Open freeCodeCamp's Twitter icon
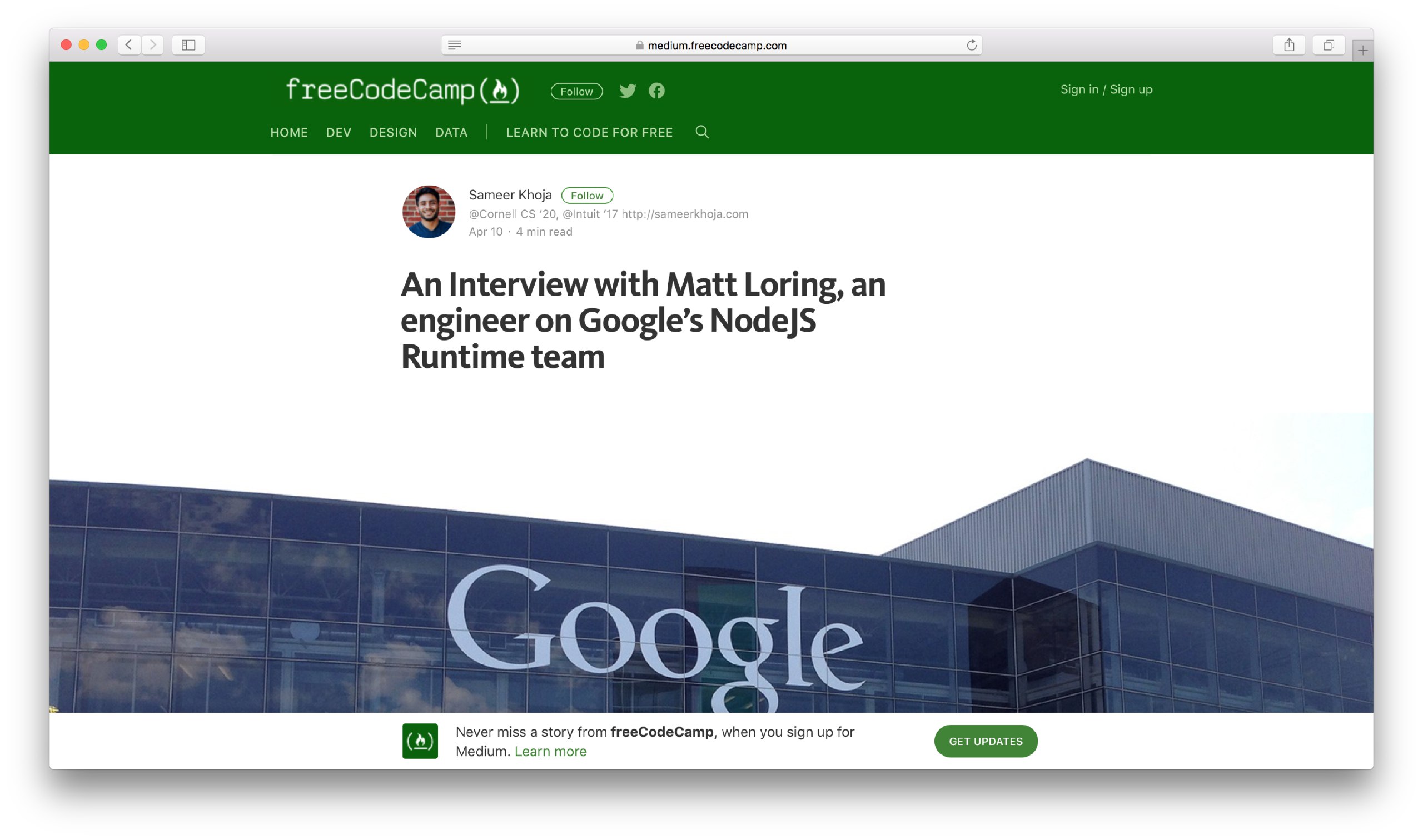Screen dimensions: 1423x840 (628, 91)
